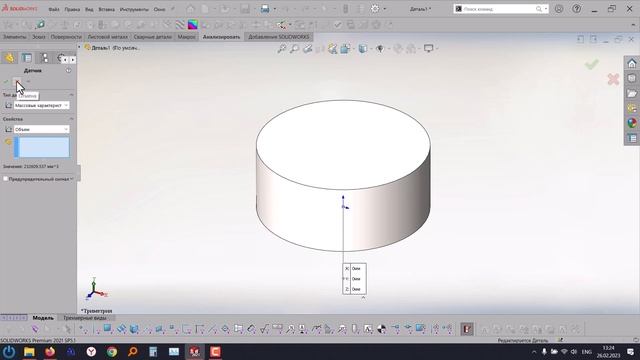Open the Модель bottom tab
Screen dimensions: 640x360
tap(43, 318)
